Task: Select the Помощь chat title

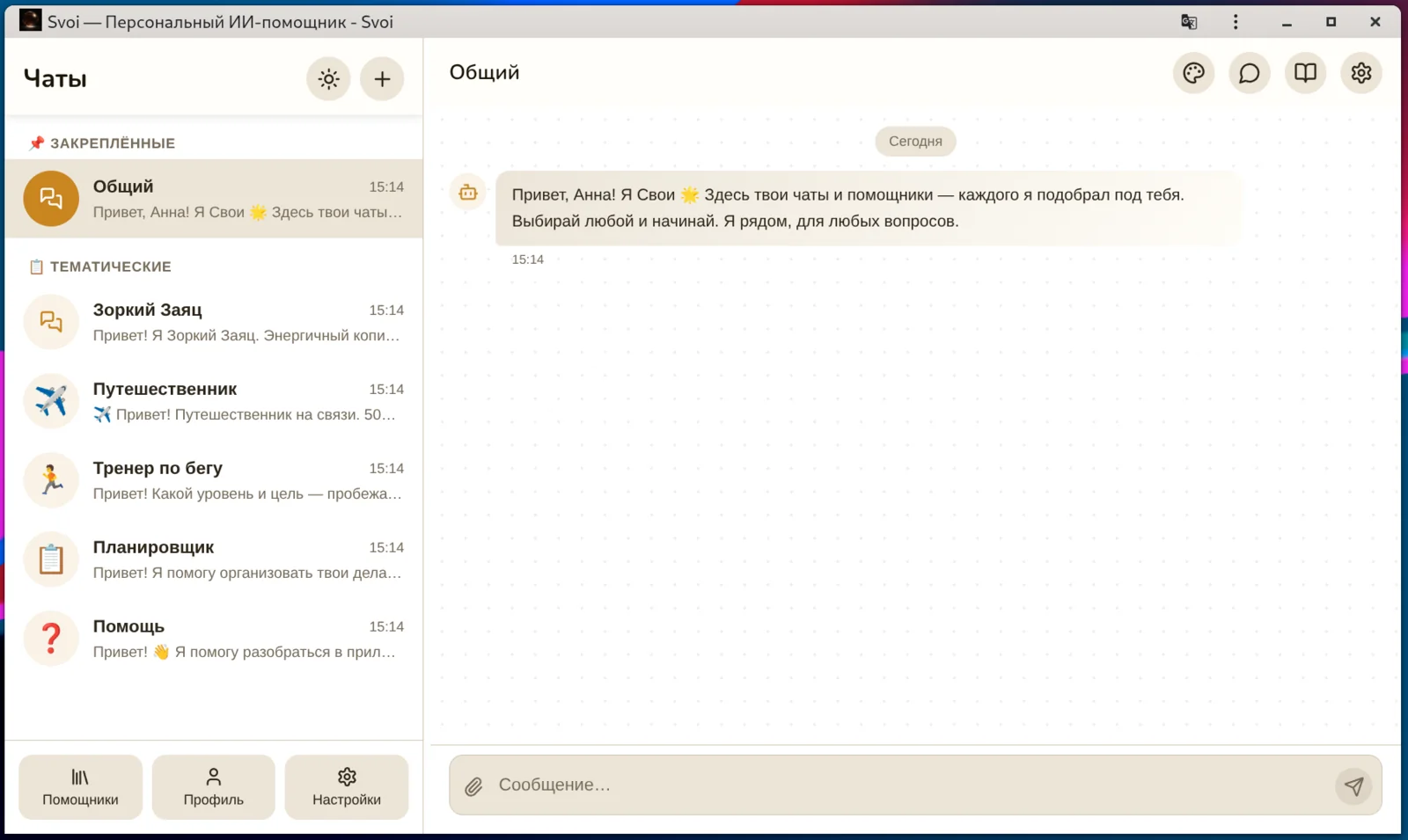Action: 128,626
